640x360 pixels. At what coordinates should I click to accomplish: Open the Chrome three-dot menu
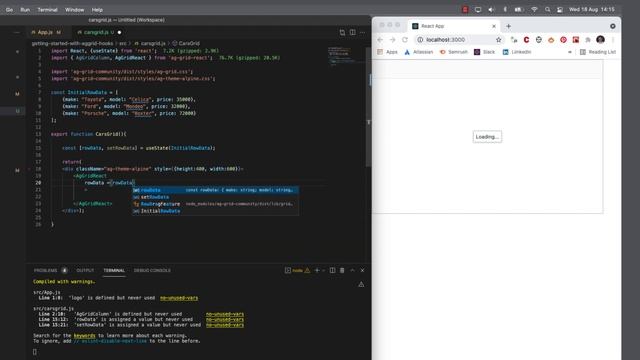click(x=613, y=40)
